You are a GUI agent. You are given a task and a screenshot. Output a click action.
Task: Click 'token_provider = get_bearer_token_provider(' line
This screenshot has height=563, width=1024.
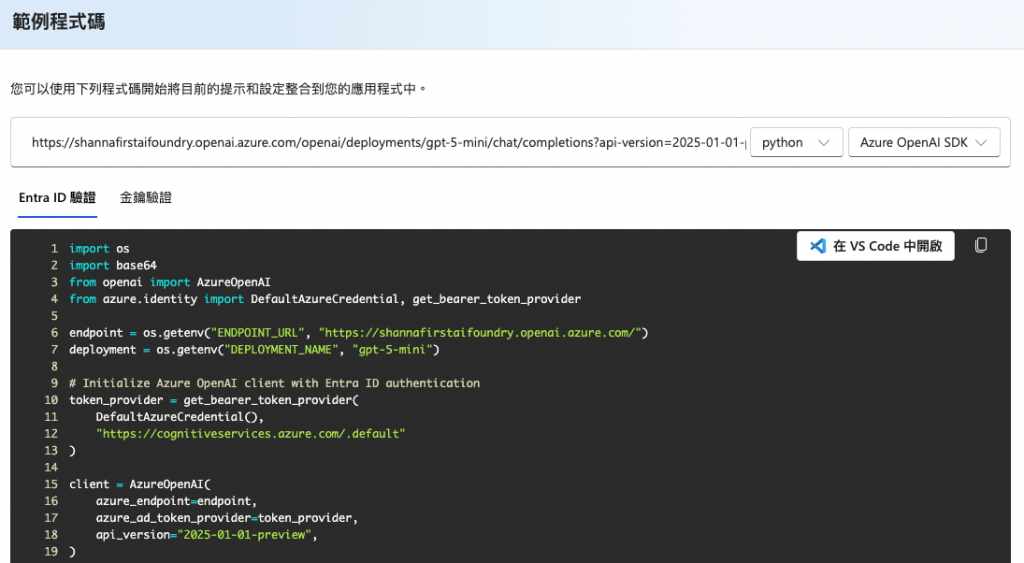[214, 400]
